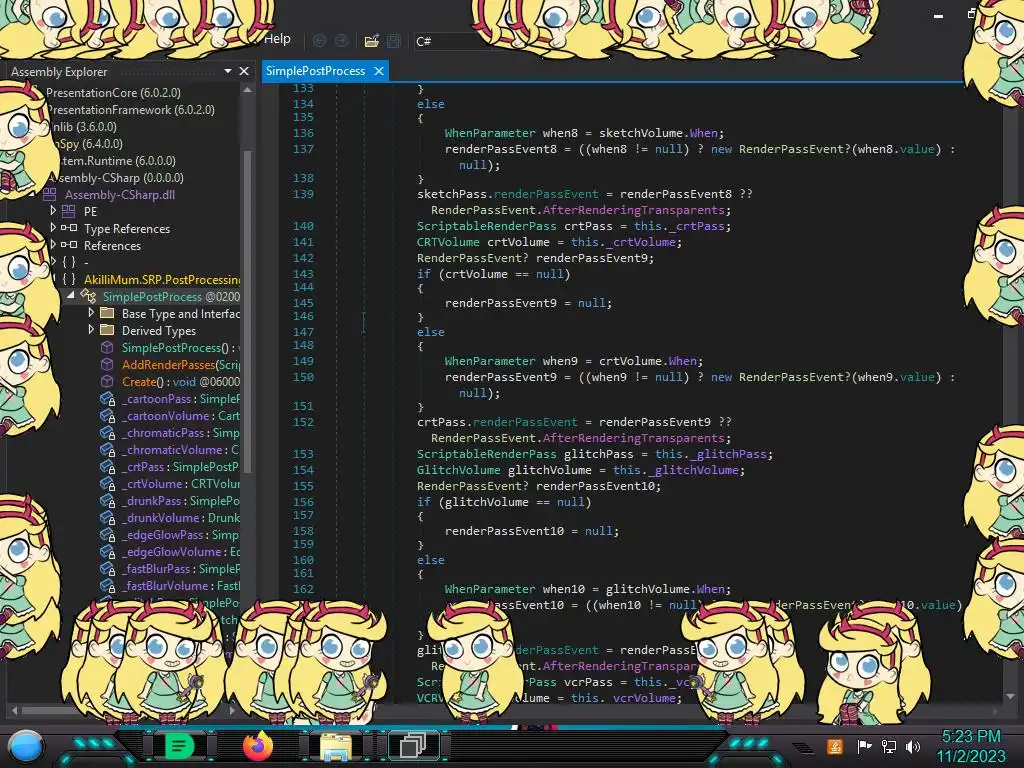1024x768 pixels.
Task: Select the AkilliMum.SRP.PostProcessing namespace
Action: pos(162,280)
